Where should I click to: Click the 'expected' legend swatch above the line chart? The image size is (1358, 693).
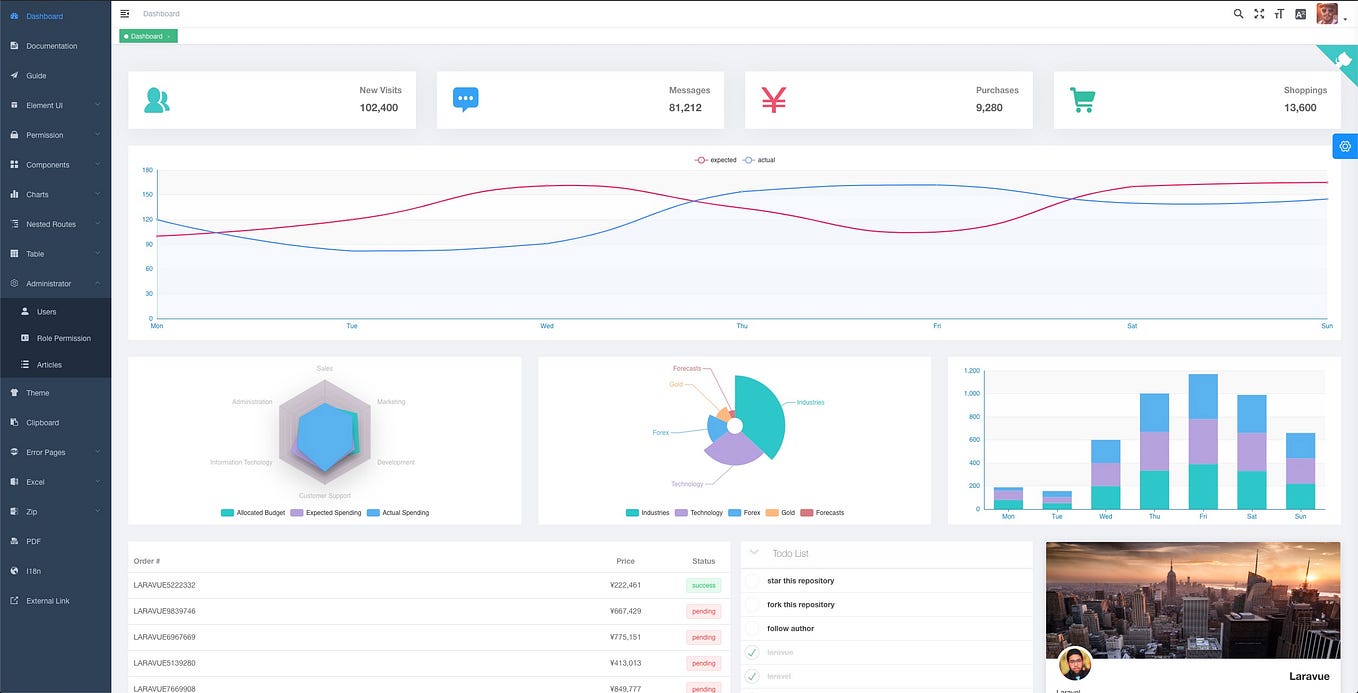pos(702,159)
